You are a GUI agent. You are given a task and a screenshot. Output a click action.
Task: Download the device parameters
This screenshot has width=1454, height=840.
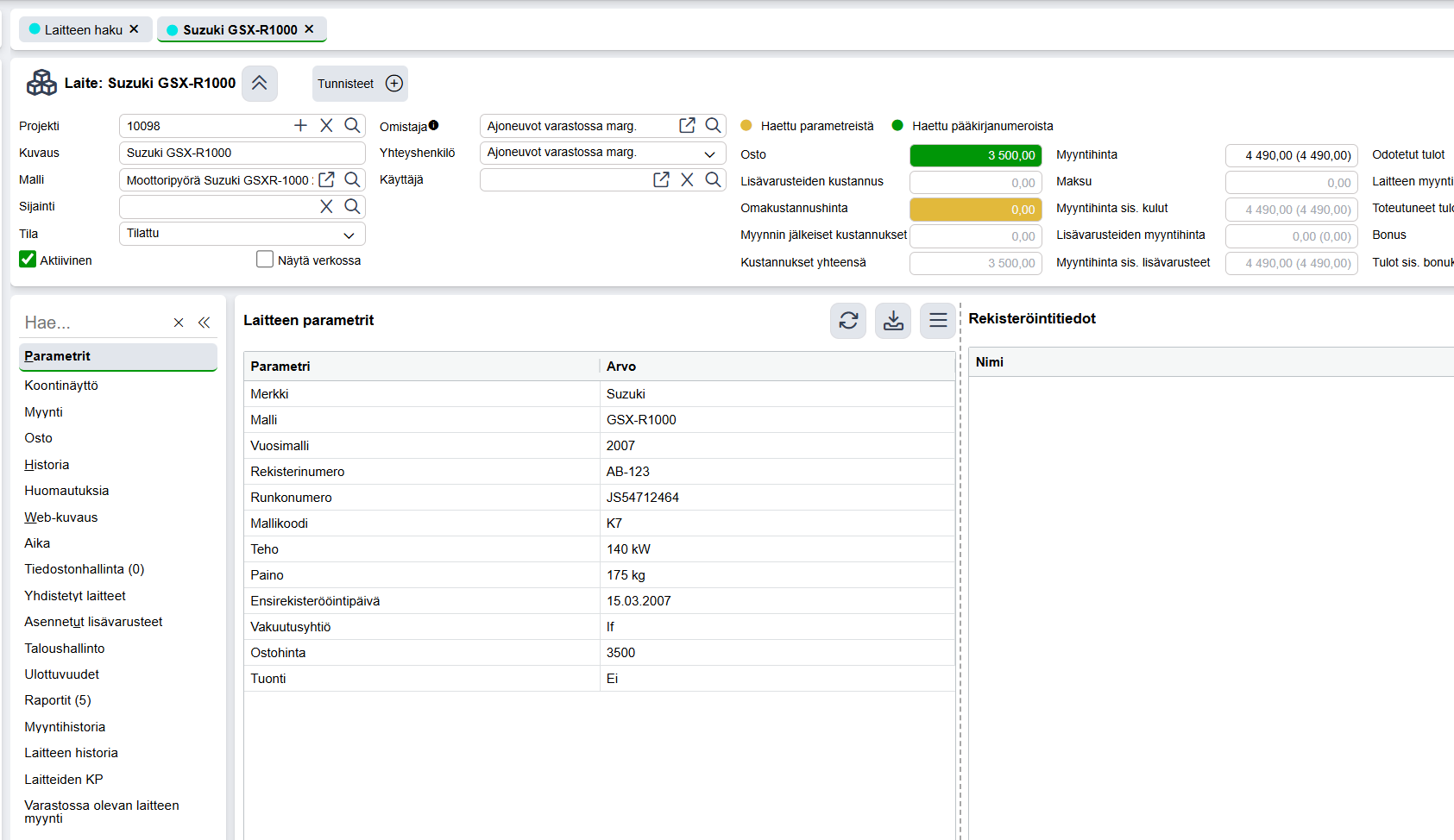(x=893, y=321)
